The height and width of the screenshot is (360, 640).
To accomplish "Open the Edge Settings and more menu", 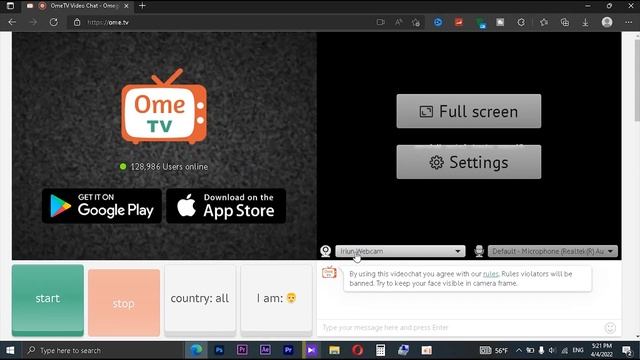I will 629,22.
